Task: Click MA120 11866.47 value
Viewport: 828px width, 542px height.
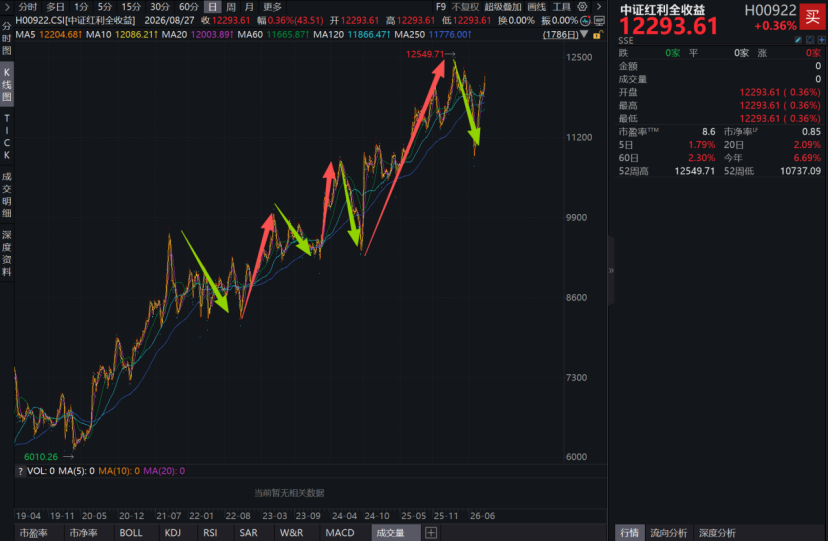Action: 368,34
